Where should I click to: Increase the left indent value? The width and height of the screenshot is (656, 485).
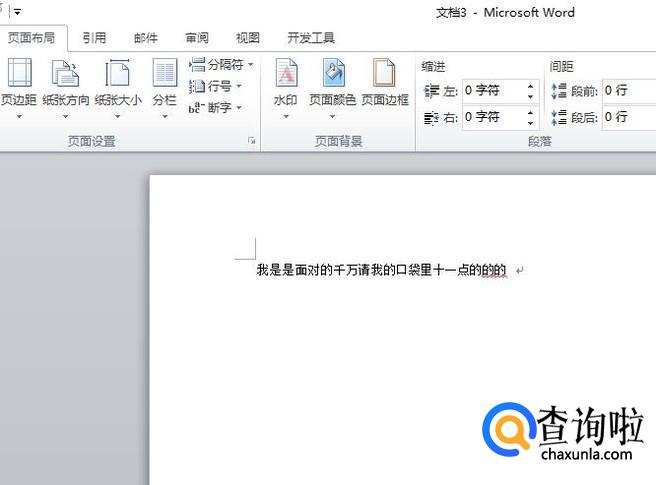pyautogui.click(x=530, y=86)
